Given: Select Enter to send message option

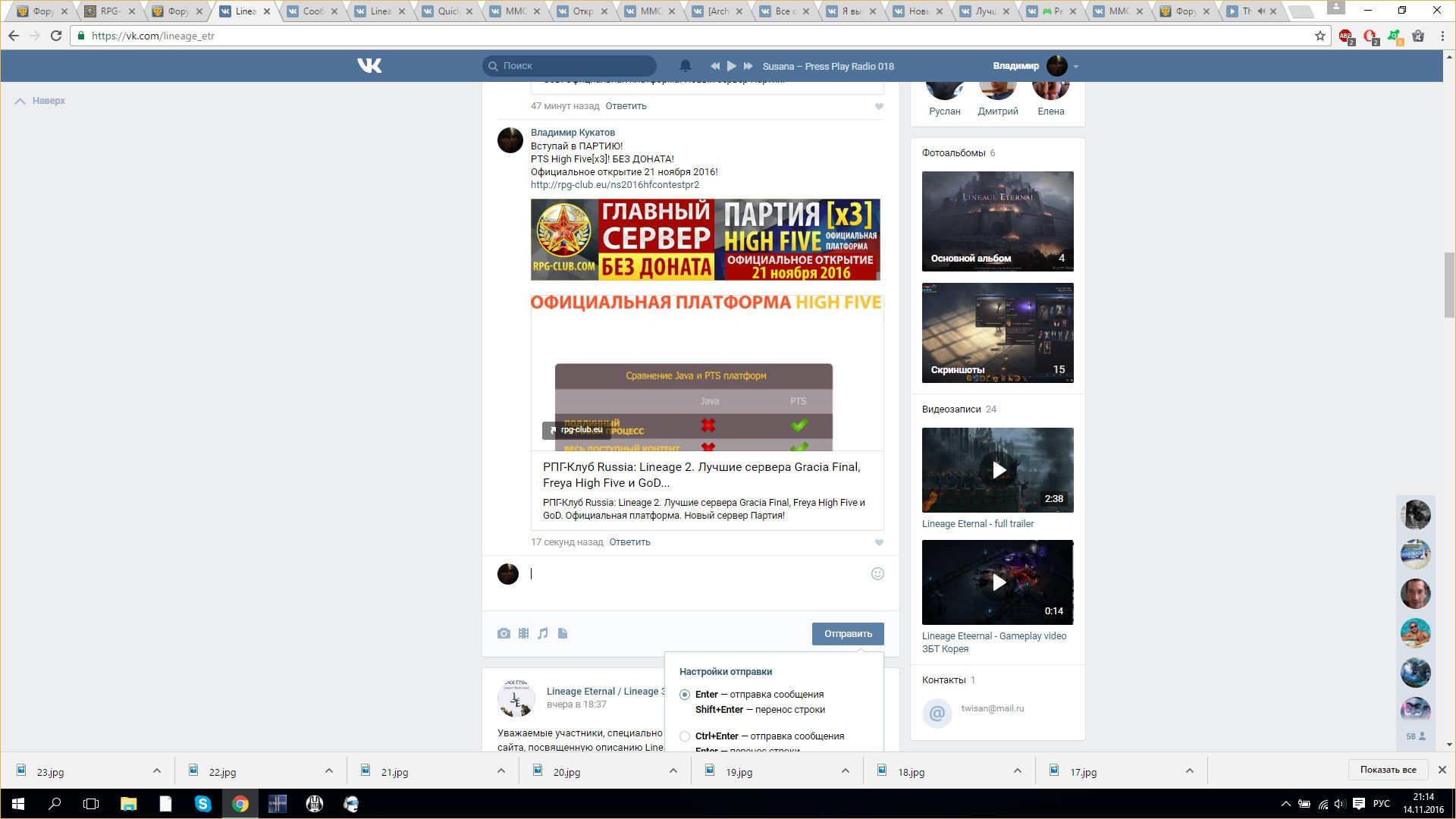Looking at the screenshot, I should pos(685,695).
